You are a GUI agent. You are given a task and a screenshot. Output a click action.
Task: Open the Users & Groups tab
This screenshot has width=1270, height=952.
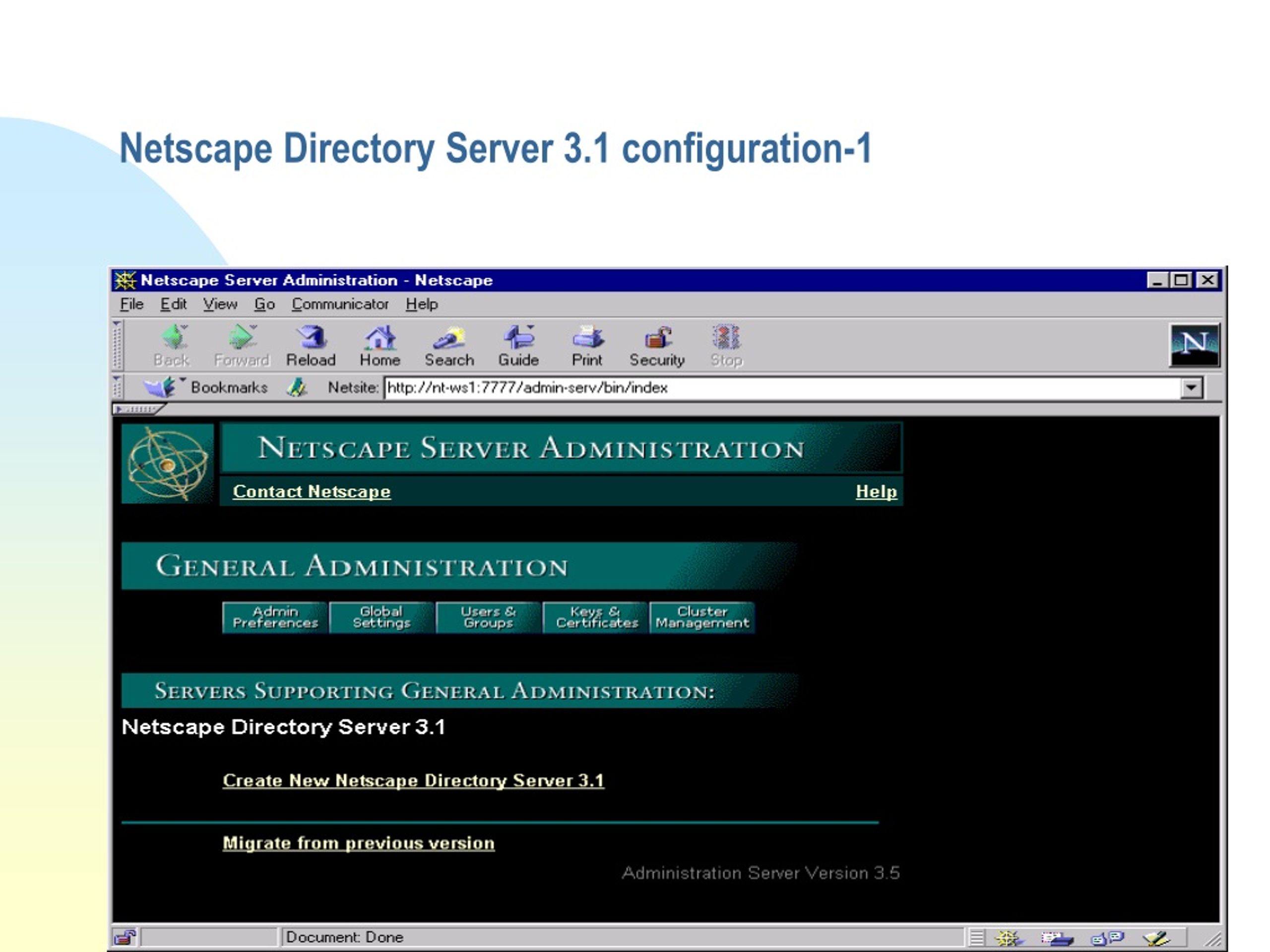(x=489, y=617)
